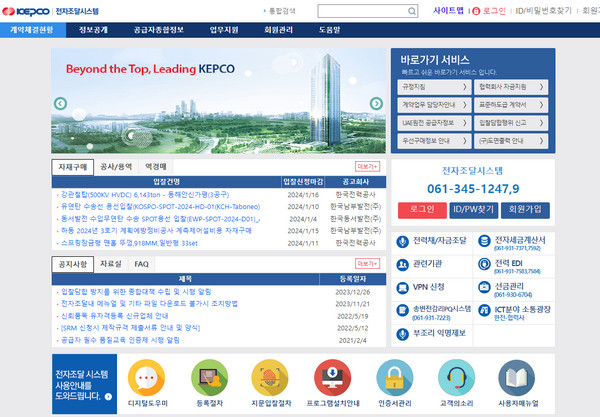
Task: Click 회원가입 button
Action: click(x=525, y=210)
